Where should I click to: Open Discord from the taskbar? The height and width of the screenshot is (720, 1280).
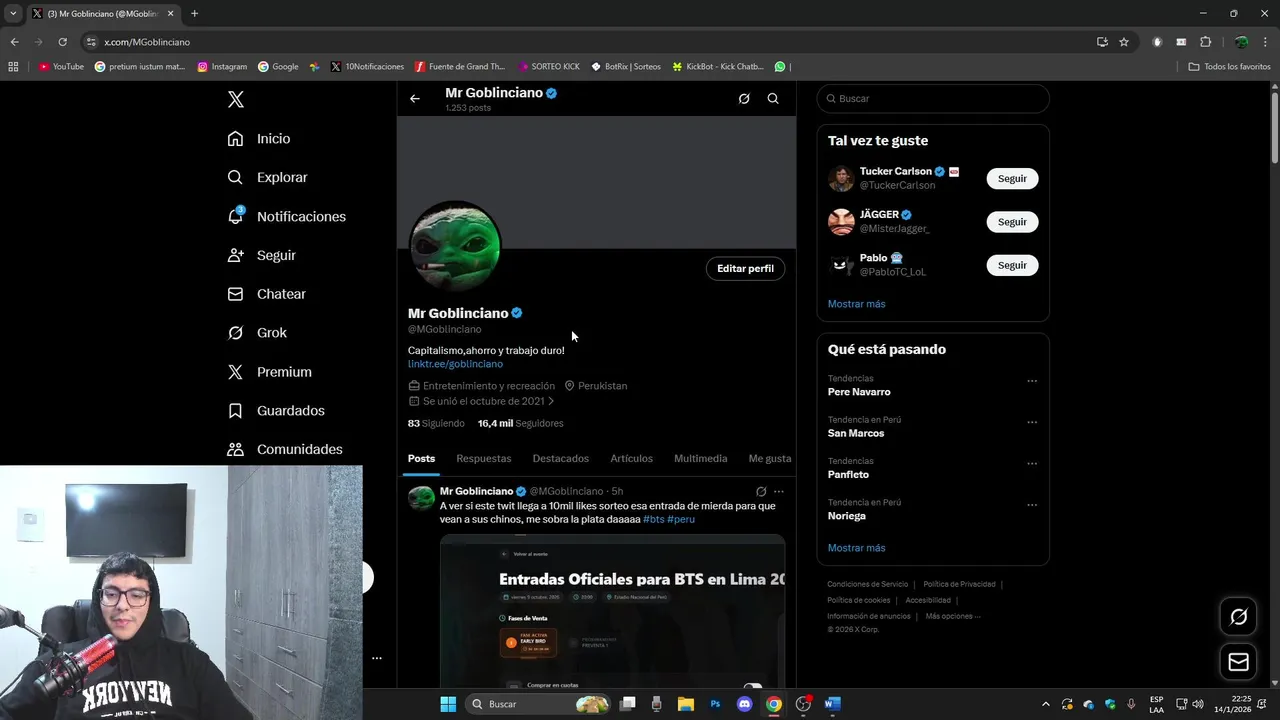[744, 704]
